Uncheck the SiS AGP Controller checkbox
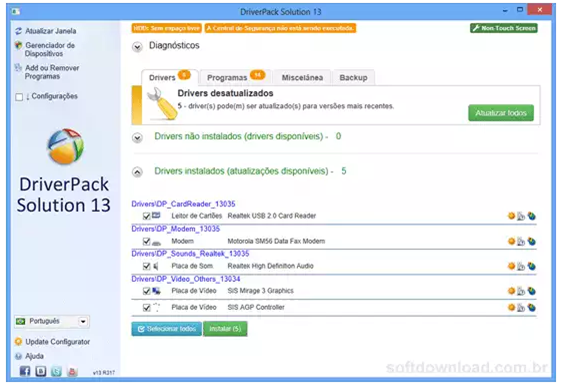Image resolution: width=561 pixels, height=390 pixels. click(x=146, y=307)
